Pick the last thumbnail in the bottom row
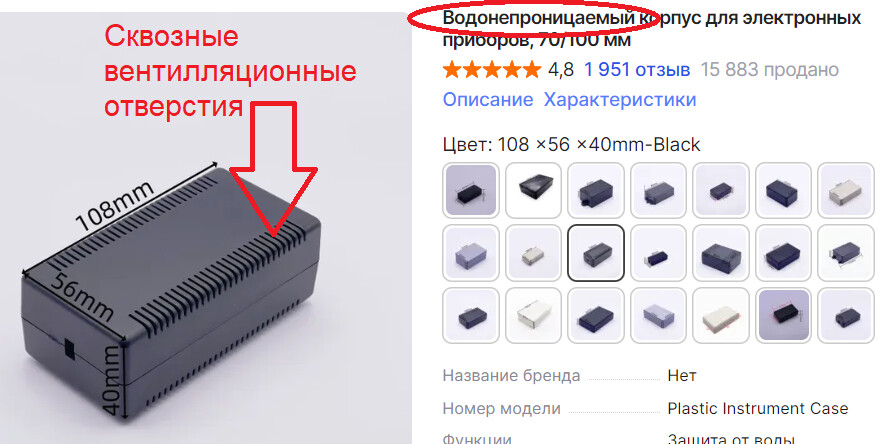 point(845,315)
